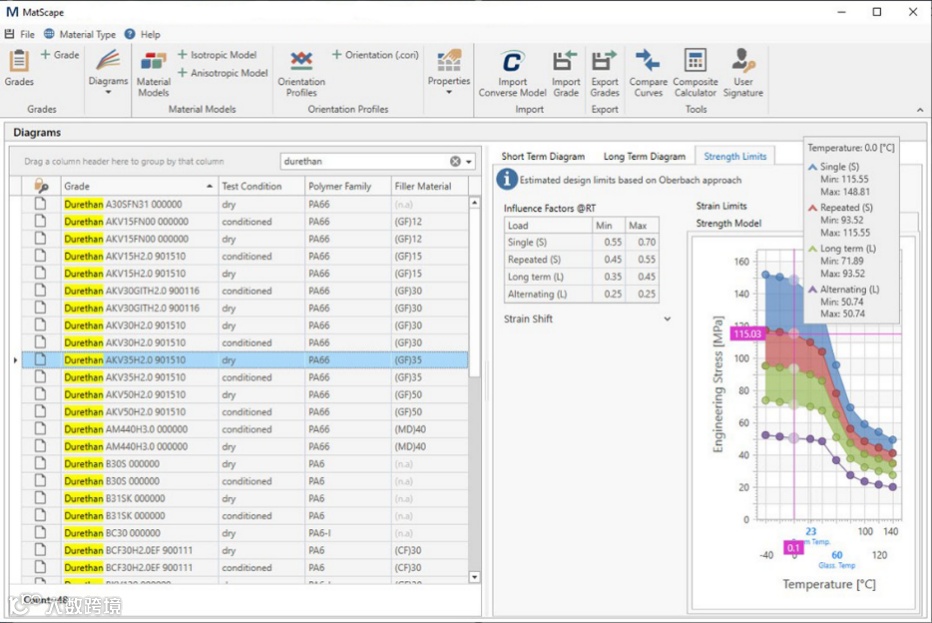Select Durethan AKV35H2.0 901510 dry row
932x623 pixels.
pyautogui.click(x=245, y=360)
